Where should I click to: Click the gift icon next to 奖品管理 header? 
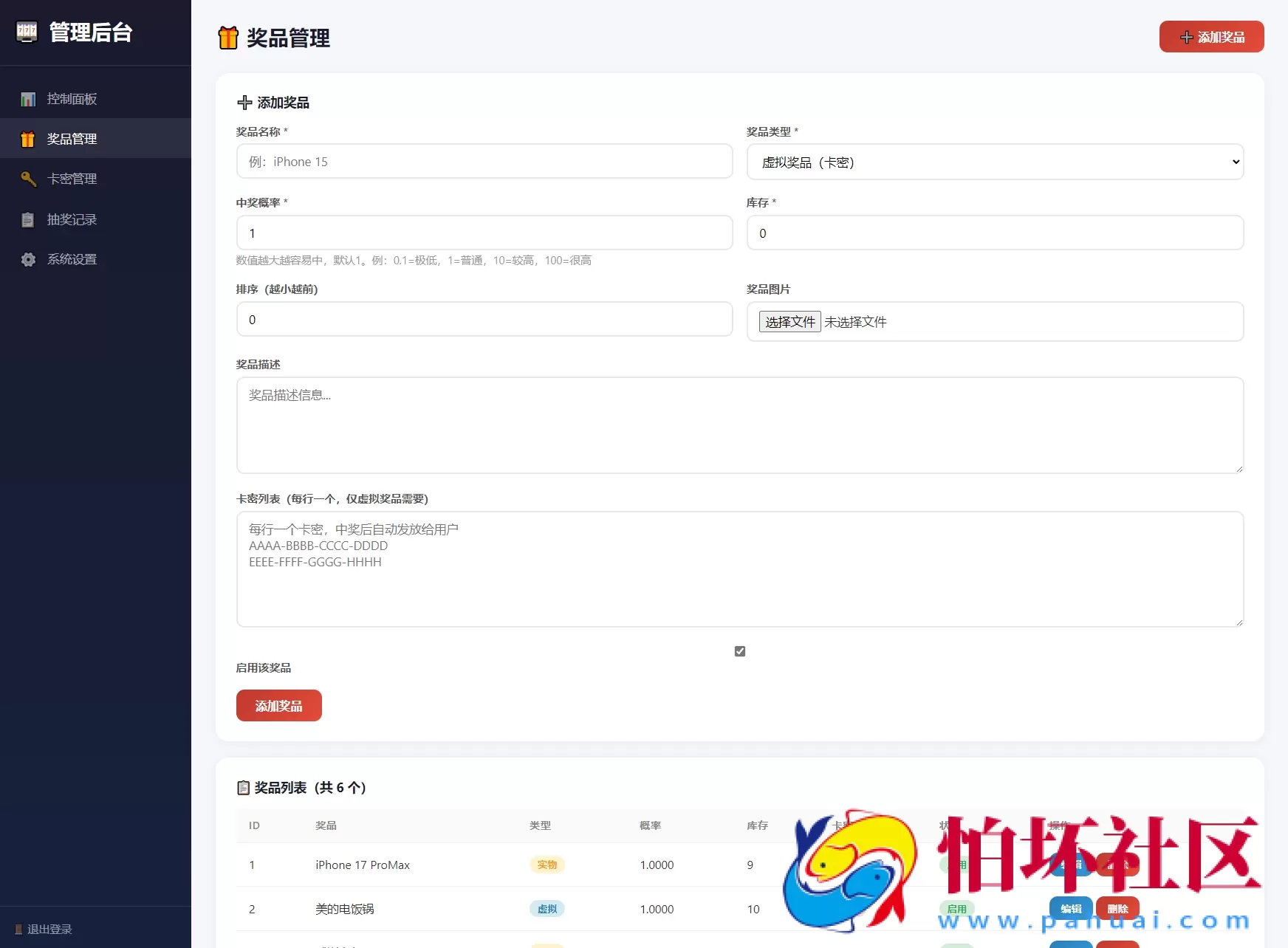(228, 37)
